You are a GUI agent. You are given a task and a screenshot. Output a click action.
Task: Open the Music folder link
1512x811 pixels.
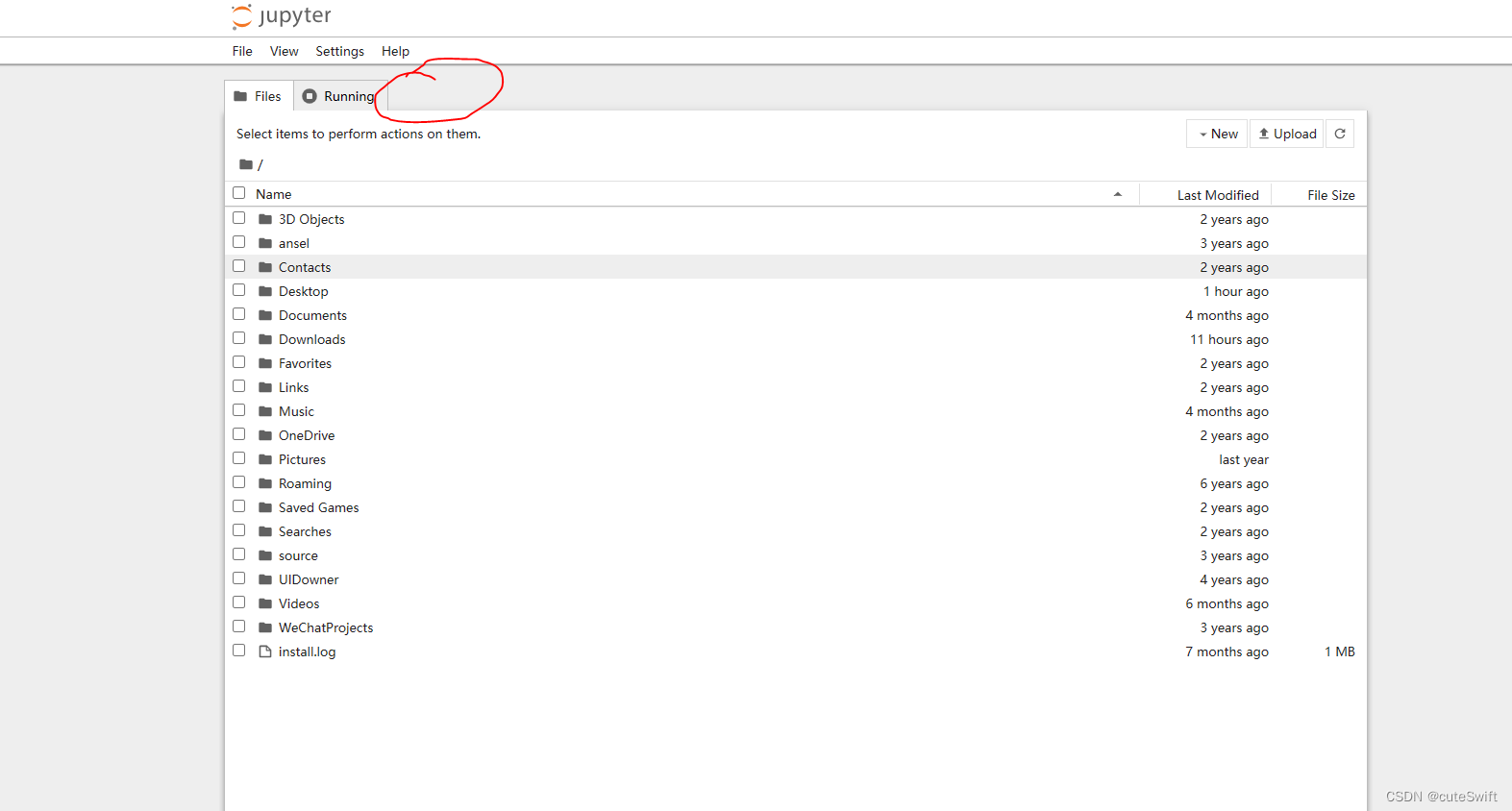coord(296,411)
